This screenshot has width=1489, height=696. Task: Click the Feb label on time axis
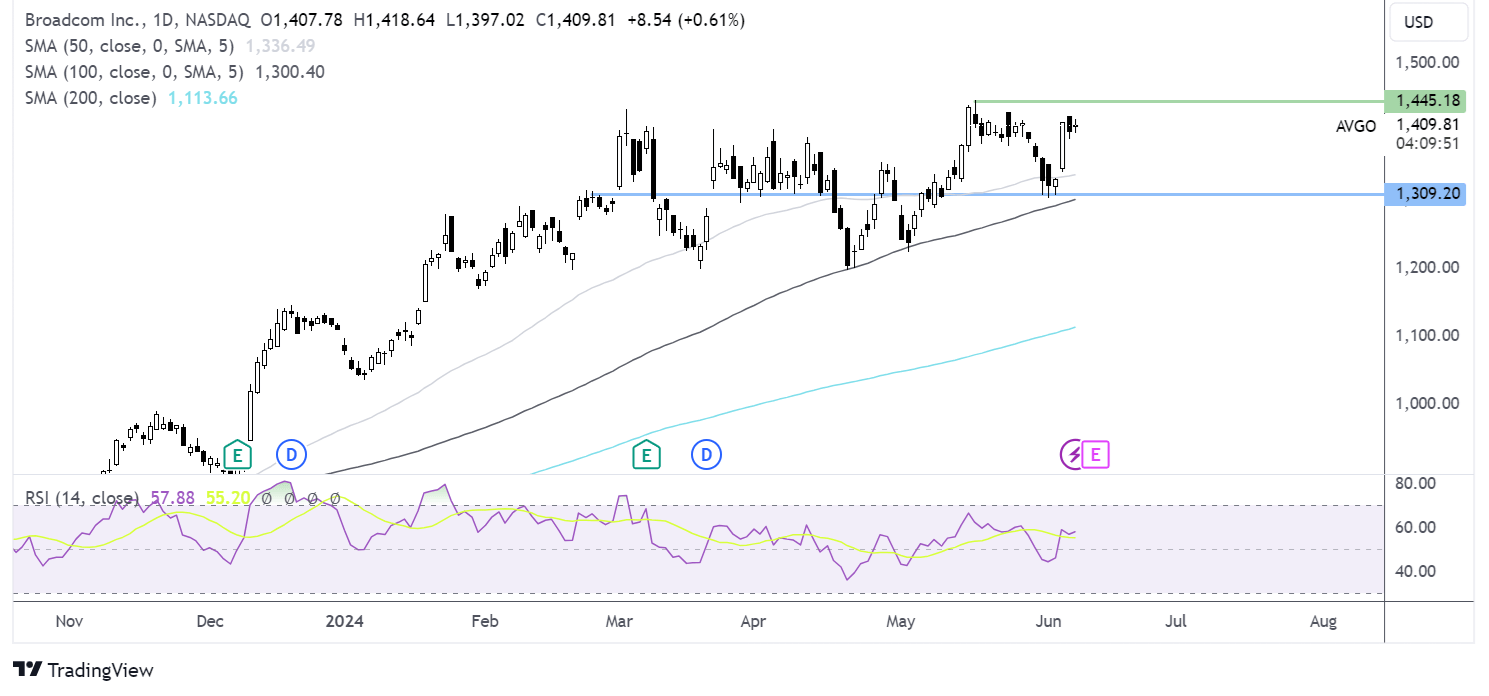[x=484, y=621]
